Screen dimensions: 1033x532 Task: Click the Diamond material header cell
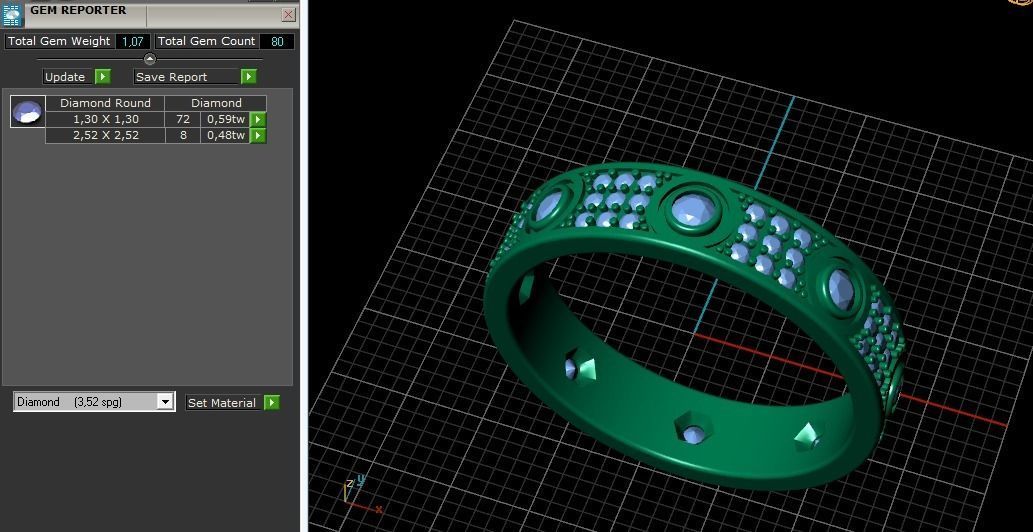coord(215,103)
